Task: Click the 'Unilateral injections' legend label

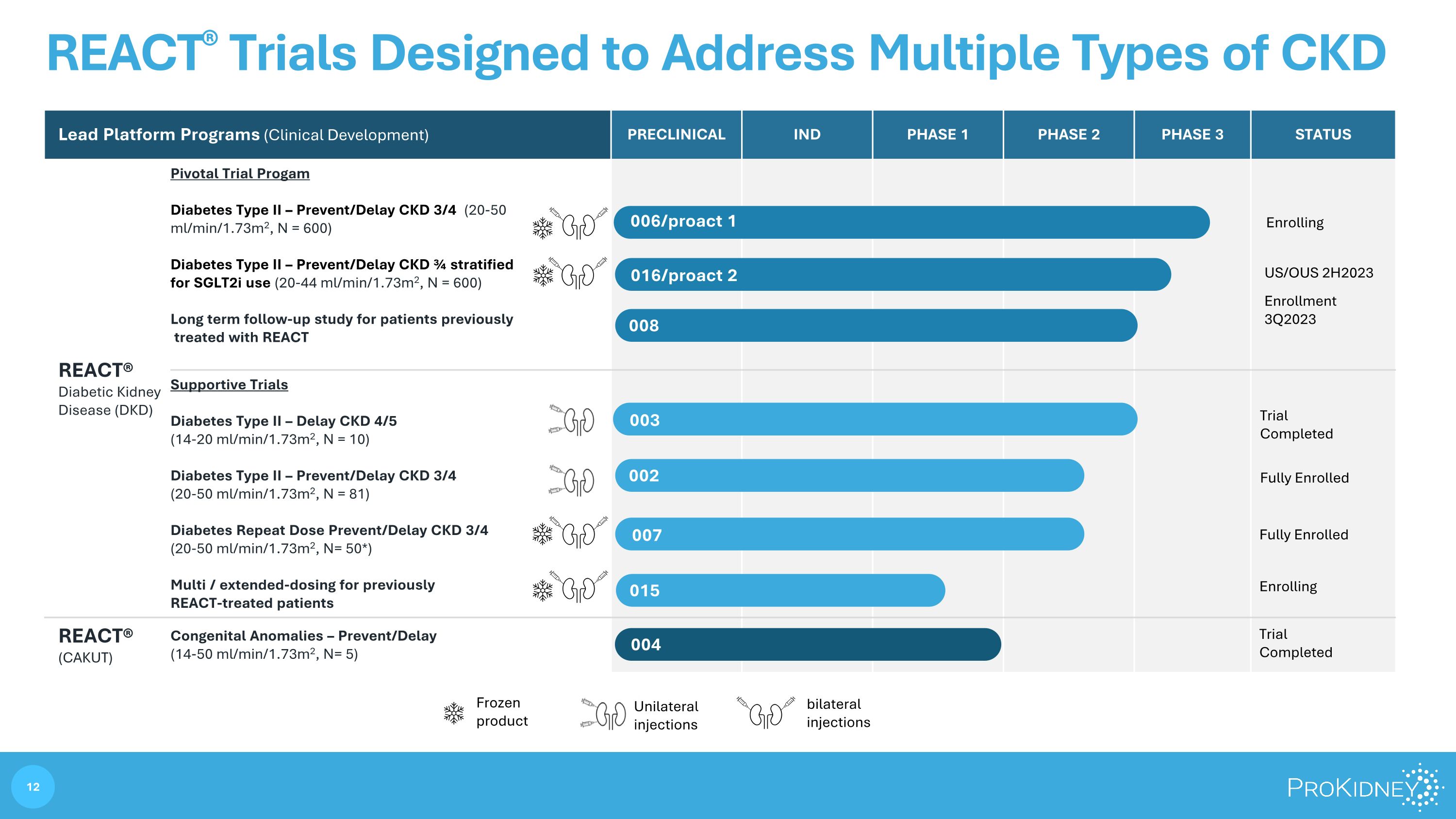Action: pyautogui.click(x=666, y=715)
